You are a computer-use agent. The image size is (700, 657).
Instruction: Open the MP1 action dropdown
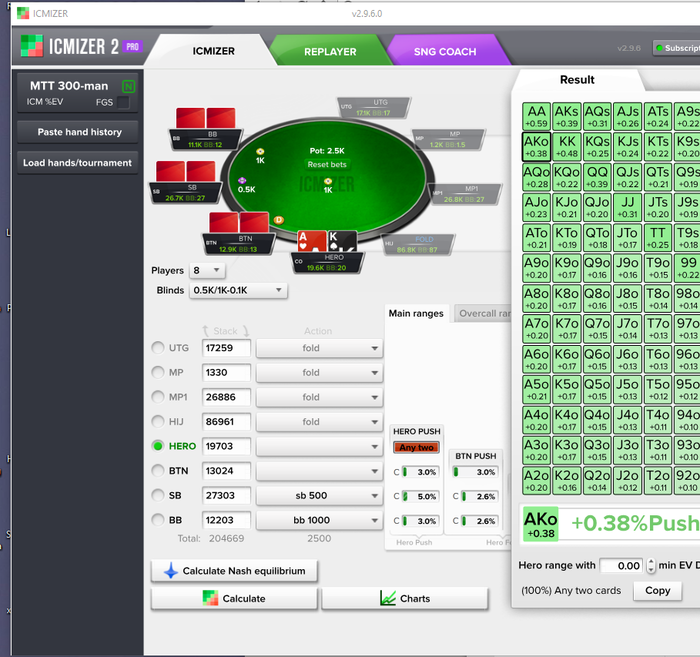pyautogui.click(x=320, y=397)
